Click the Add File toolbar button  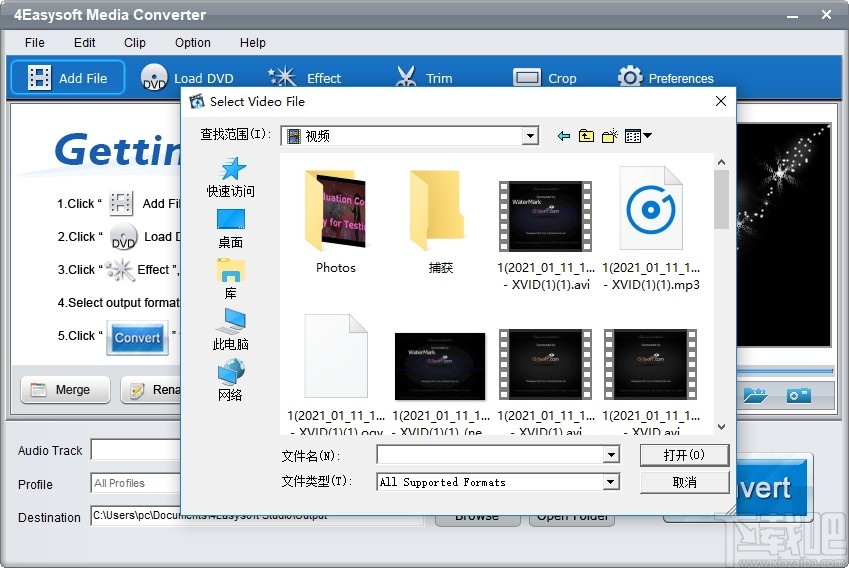tap(68, 78)
